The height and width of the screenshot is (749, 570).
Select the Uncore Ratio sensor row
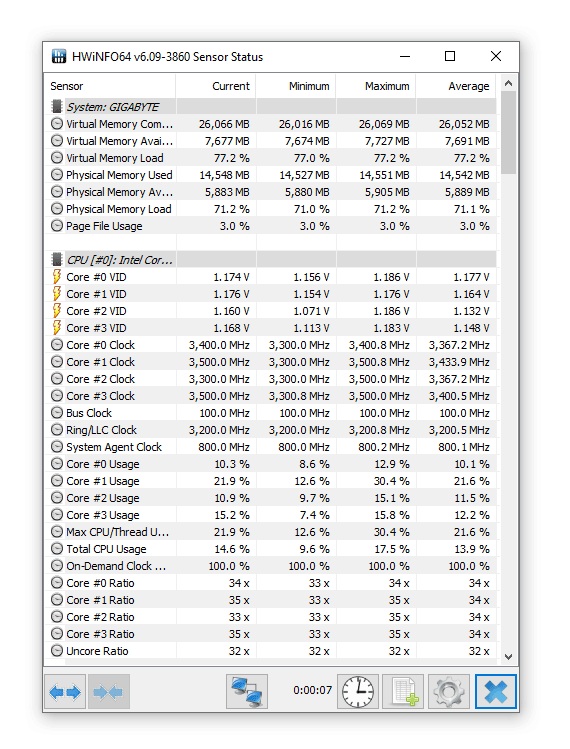tap(270, 651)
